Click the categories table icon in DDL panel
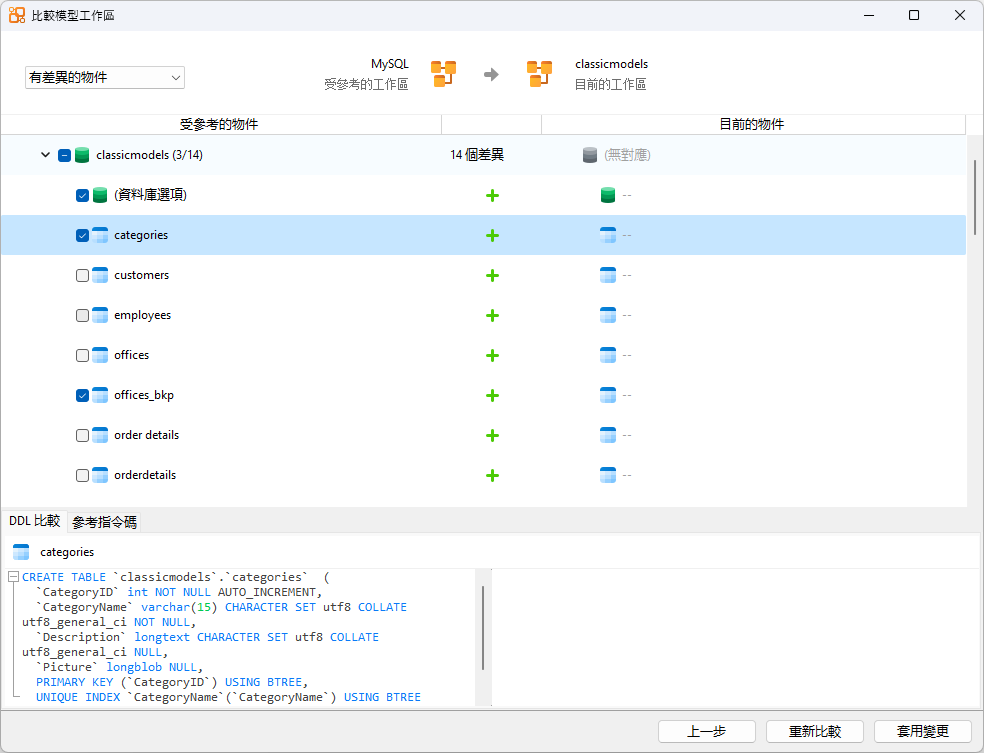Image resolution: width=984 pixels, height=753 pixels. click(x=21, y=551)
